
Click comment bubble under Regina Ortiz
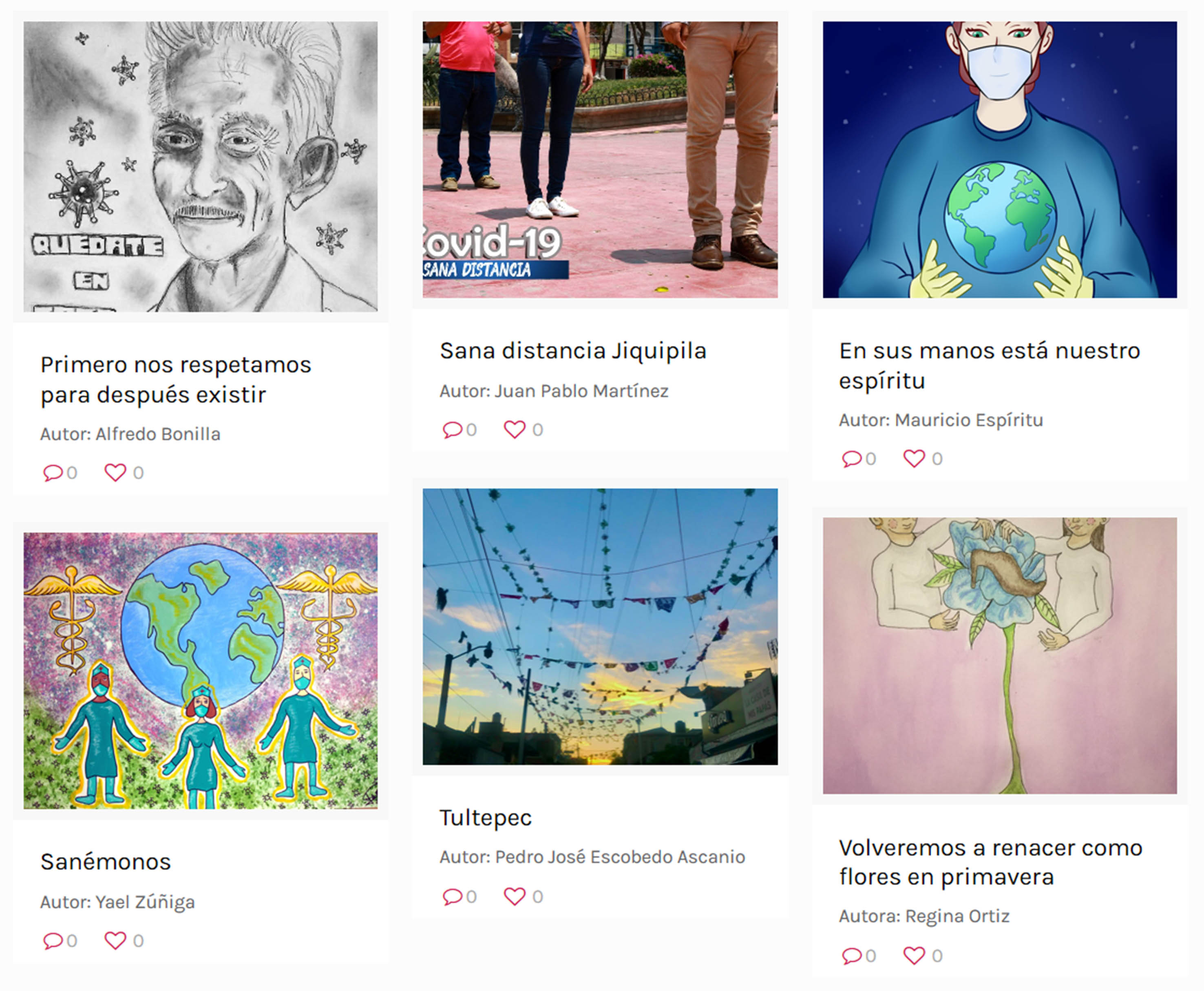[851, 955]
